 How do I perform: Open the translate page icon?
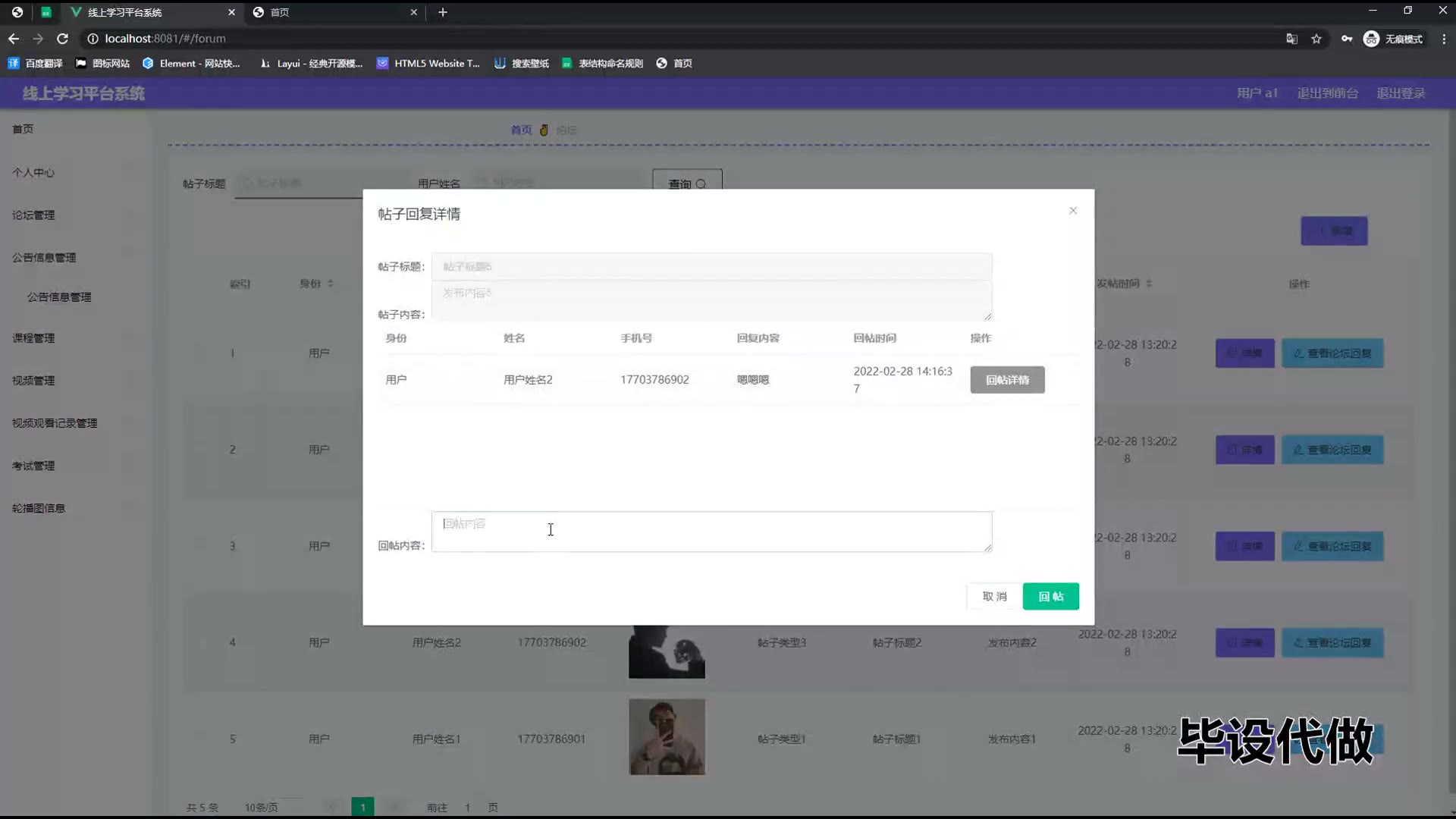1291,39
